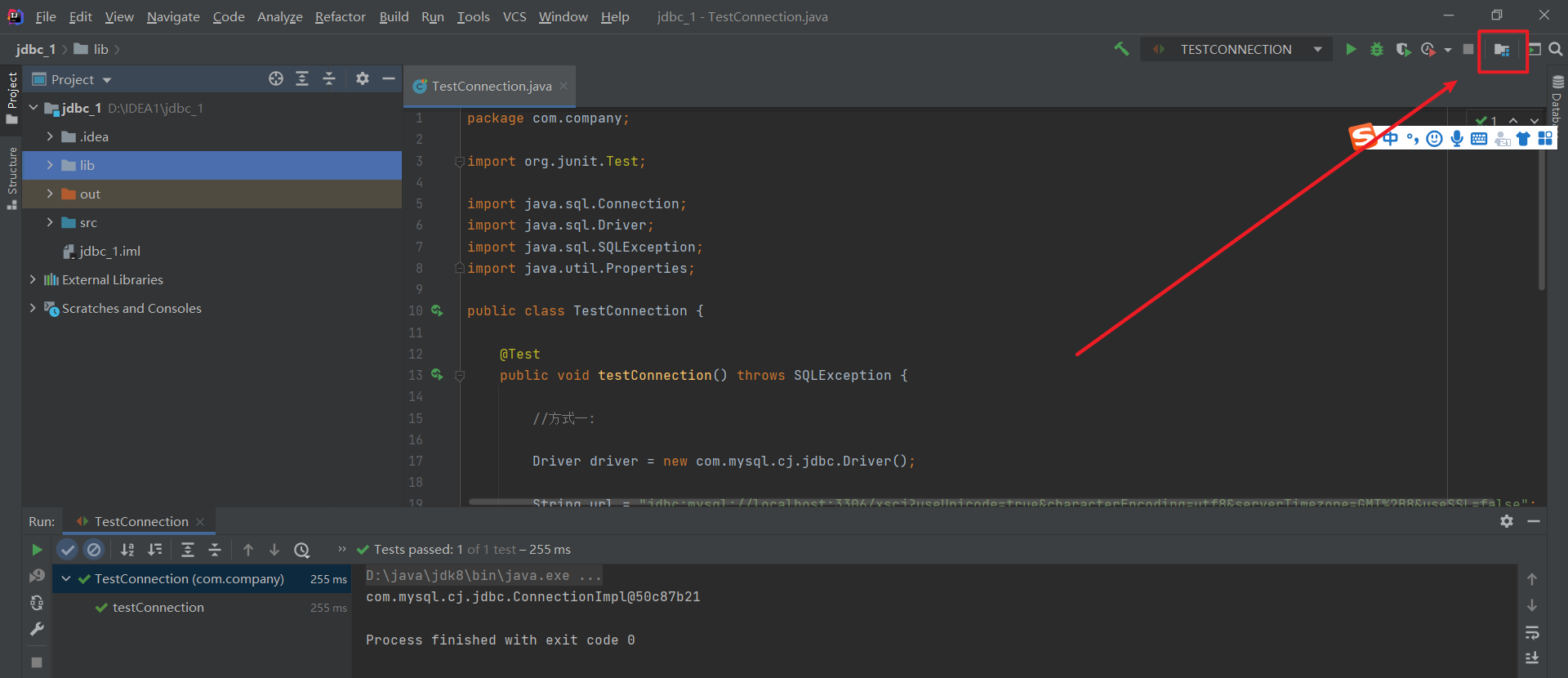Click the wrench icon in Run sidebar

tap(37, 629)
